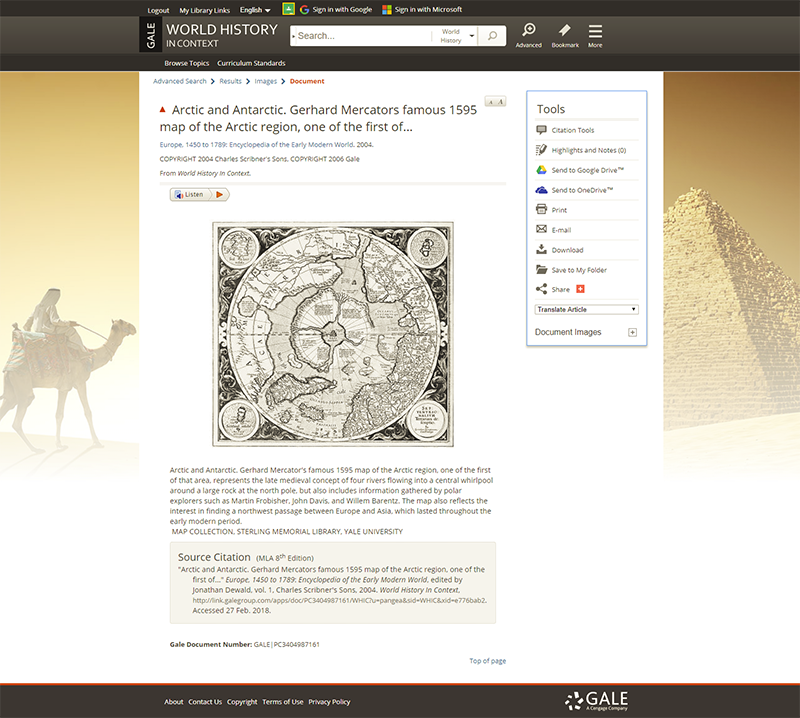800x718 pixels.
Task: Click the map collection credit line
Action: pos(287,531)
